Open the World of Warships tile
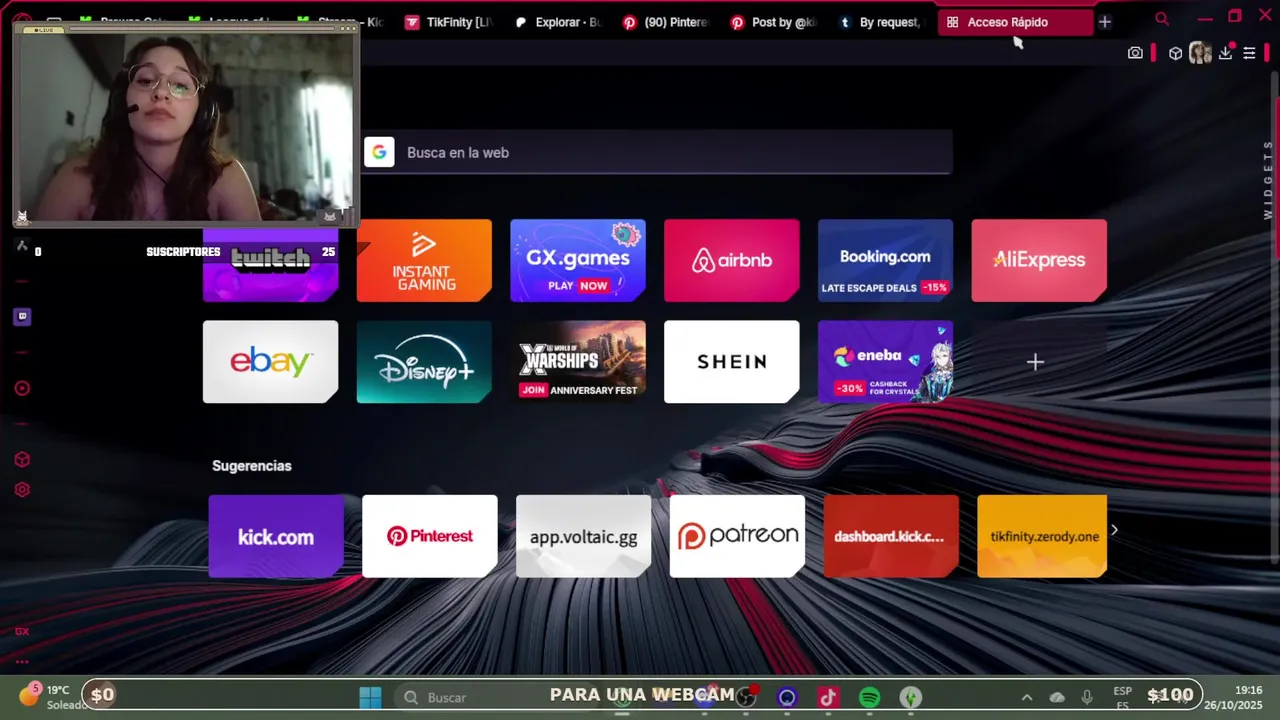The height and width of the screenshot is (720, 1280). pyautogui.click(x=578, y=362)
